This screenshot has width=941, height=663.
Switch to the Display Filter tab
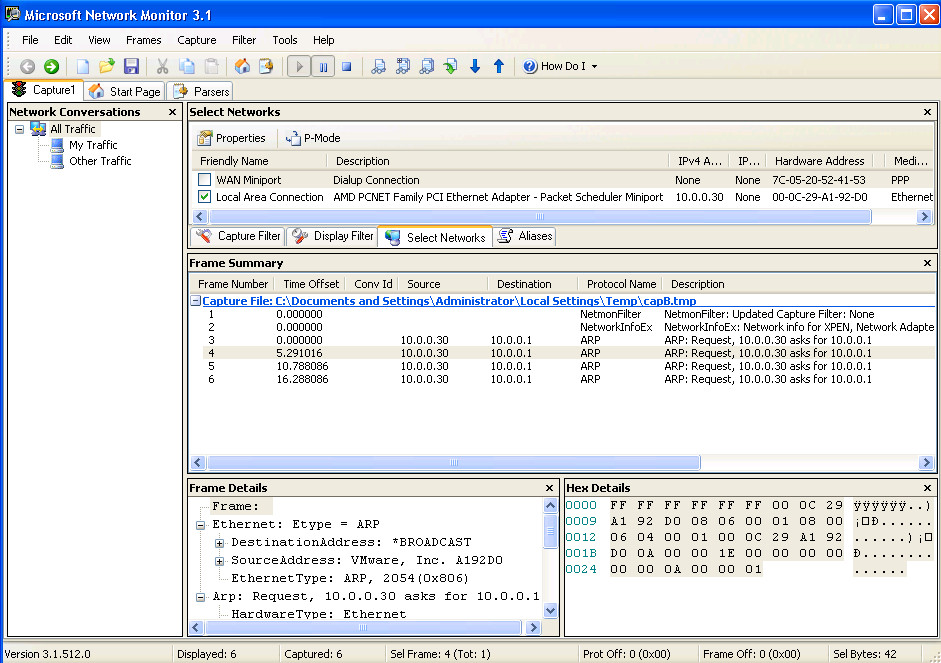[334, 236]
